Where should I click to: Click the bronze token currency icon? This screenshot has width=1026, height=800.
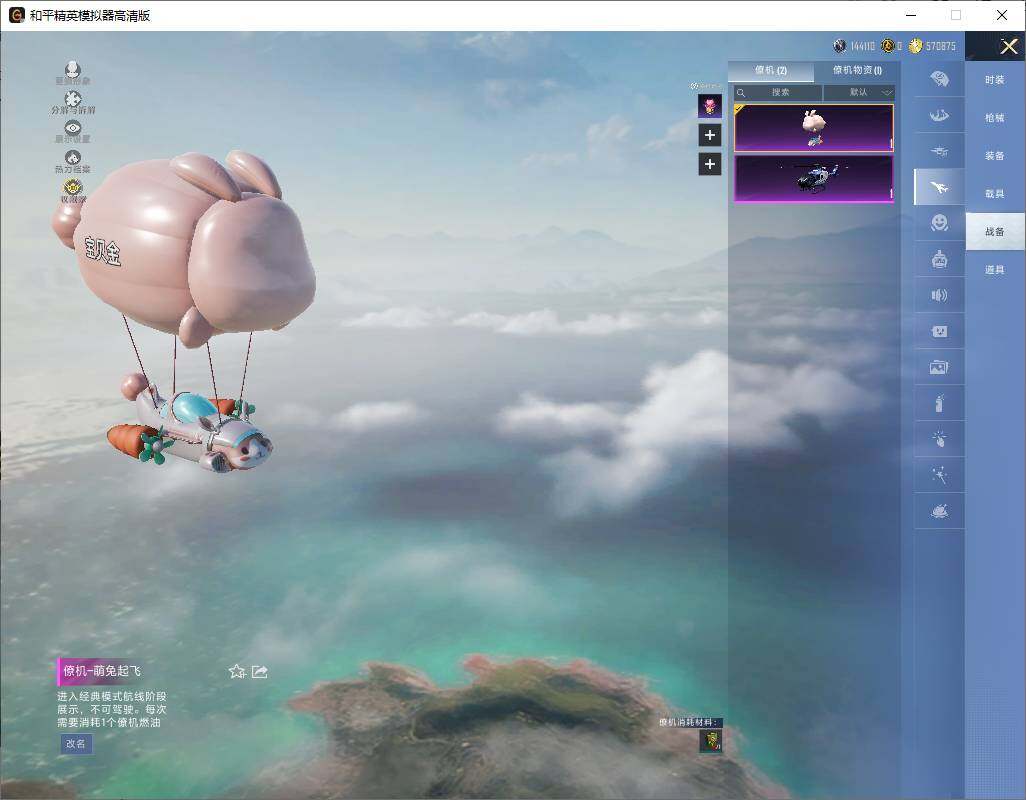(x=887, y=46)
